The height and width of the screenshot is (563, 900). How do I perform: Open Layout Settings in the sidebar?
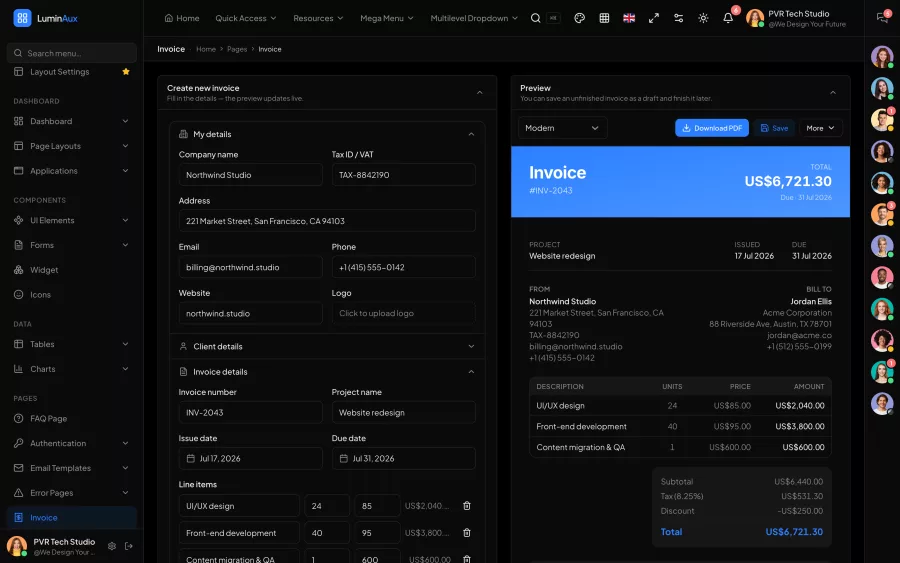pos(71,72)
